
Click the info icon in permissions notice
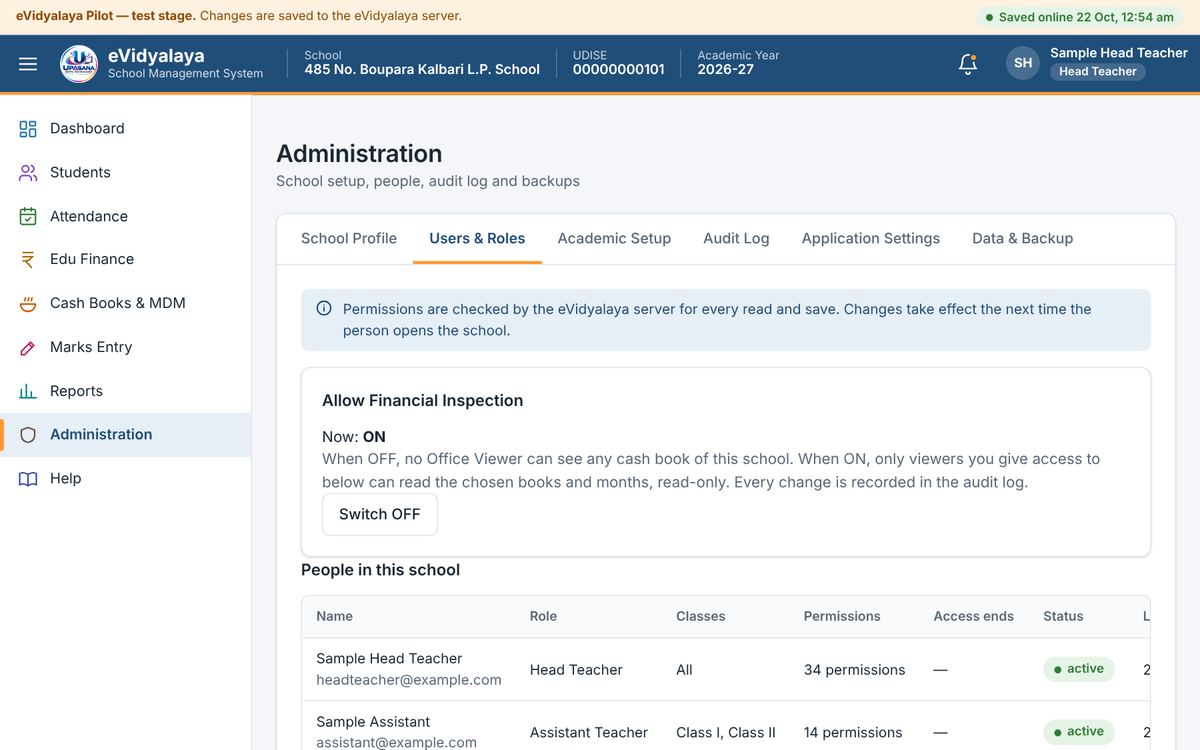coord(324,308)
